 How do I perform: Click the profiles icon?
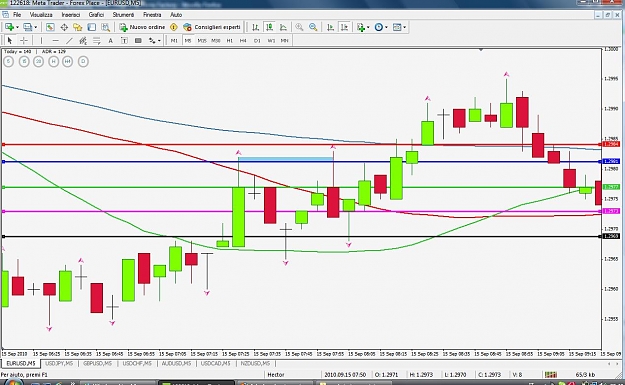[x=27, y=27]
